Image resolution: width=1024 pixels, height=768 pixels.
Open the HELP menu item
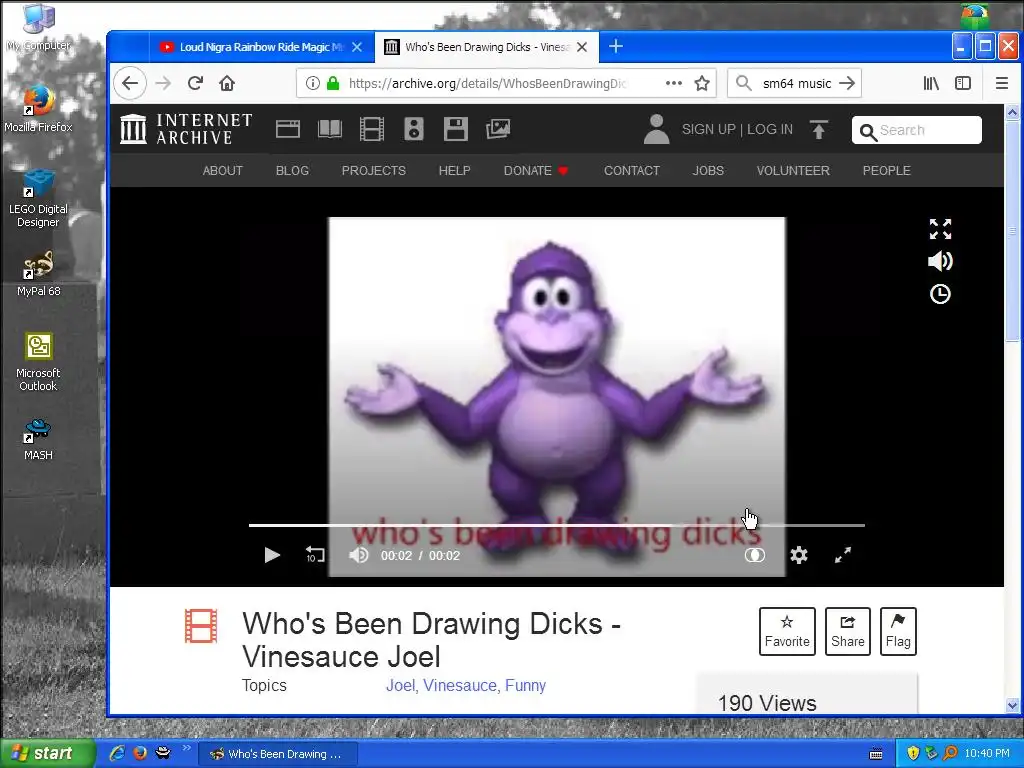[455, 170]
